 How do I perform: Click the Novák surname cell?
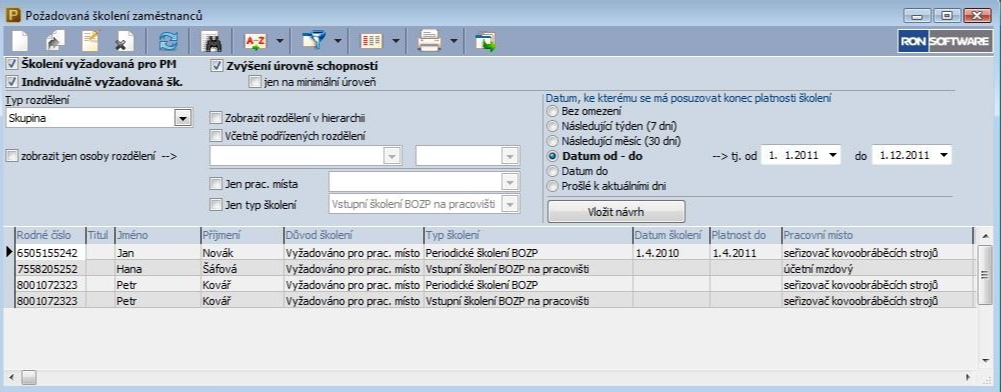(241, 253)
